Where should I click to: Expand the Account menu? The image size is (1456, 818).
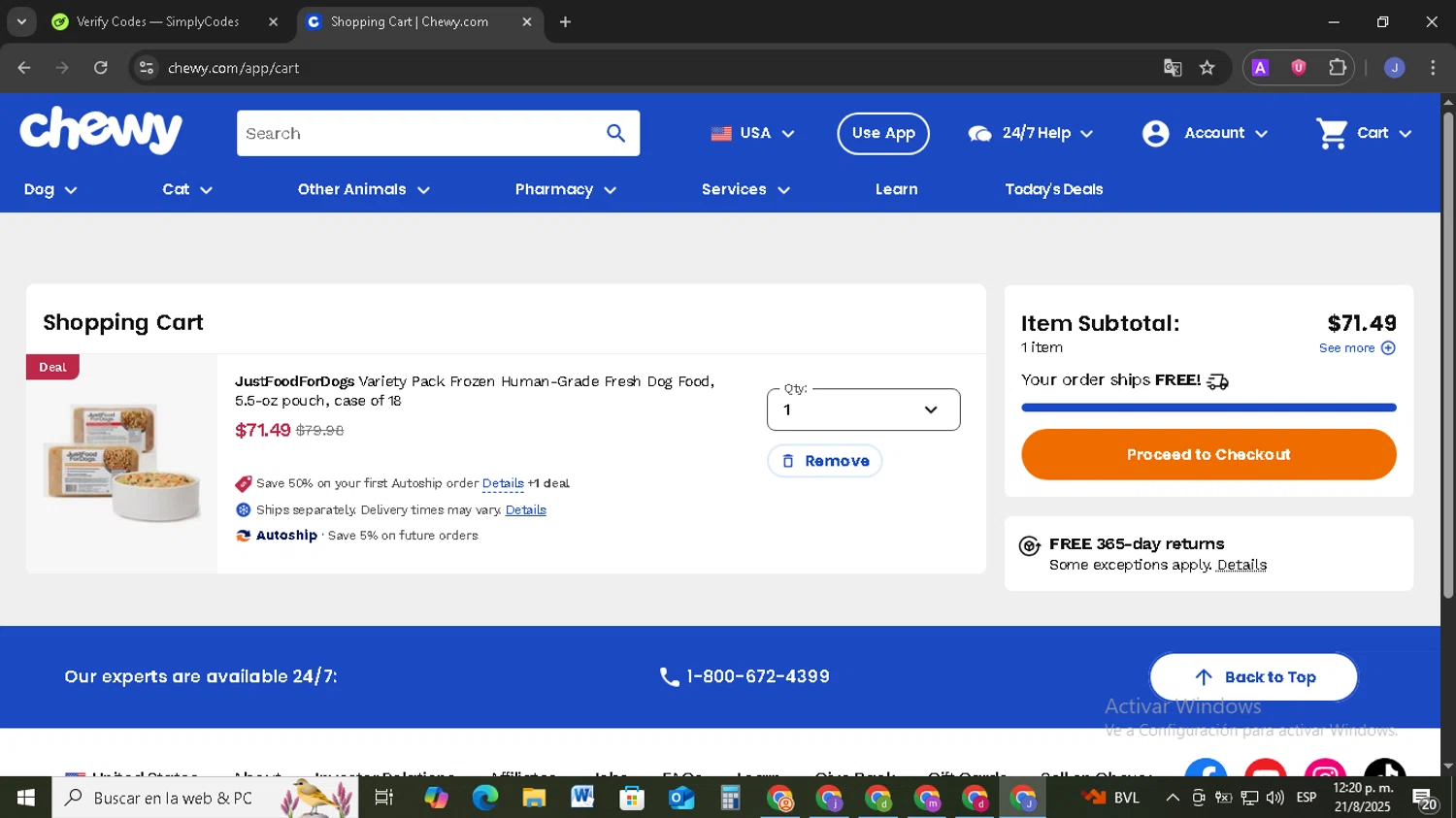[1205, 133]
